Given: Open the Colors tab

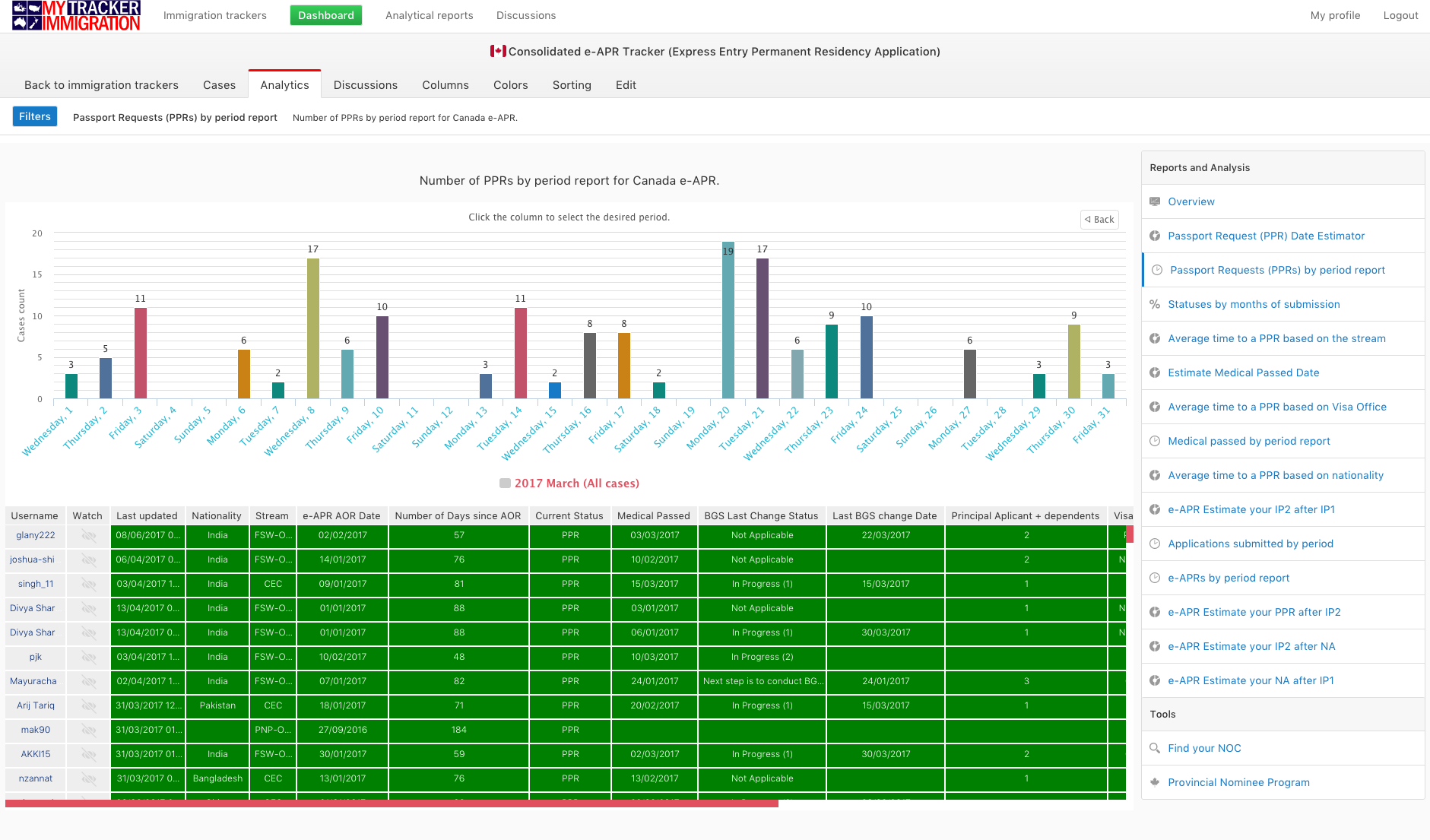Looking at the screenshot, I should click(x=510, y=85).
